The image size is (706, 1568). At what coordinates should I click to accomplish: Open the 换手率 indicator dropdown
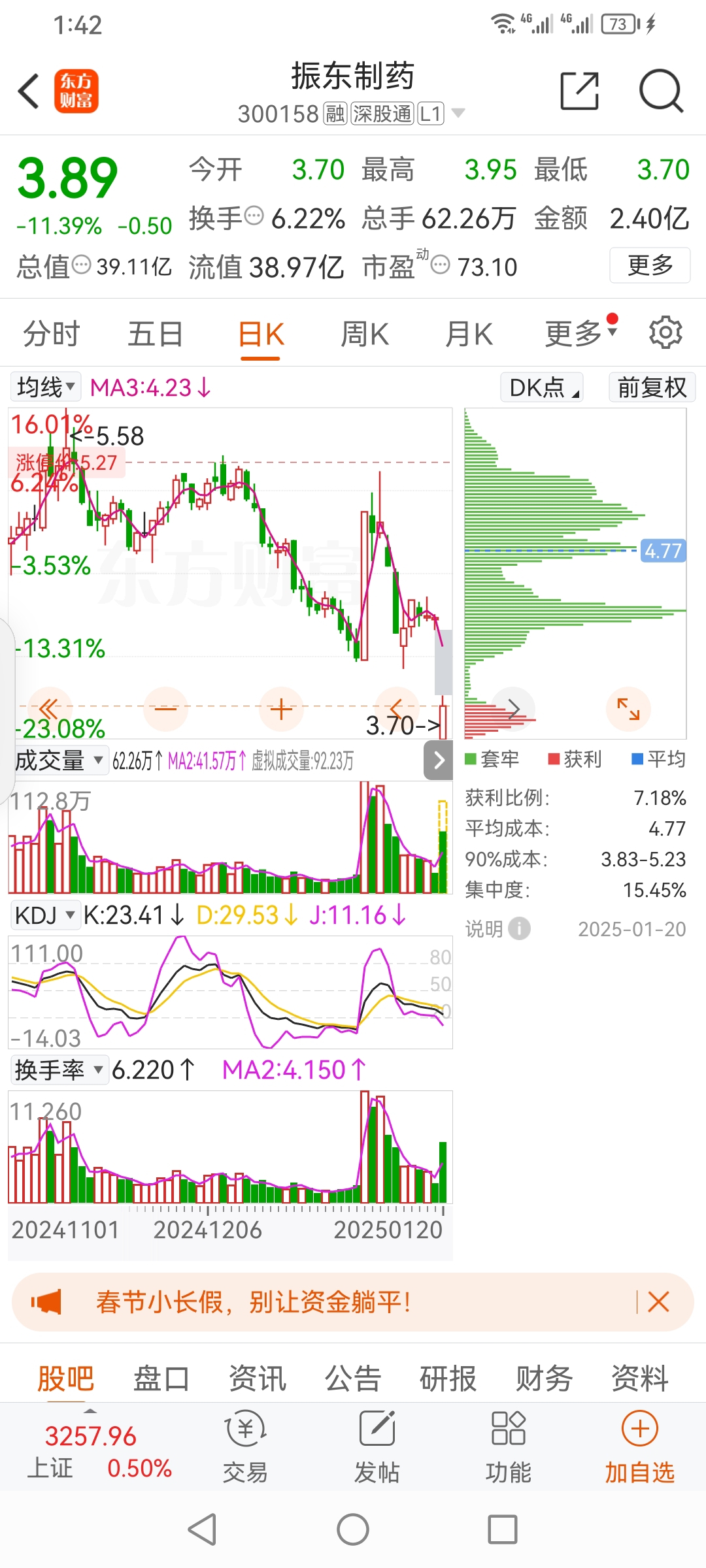(59, 1070)
